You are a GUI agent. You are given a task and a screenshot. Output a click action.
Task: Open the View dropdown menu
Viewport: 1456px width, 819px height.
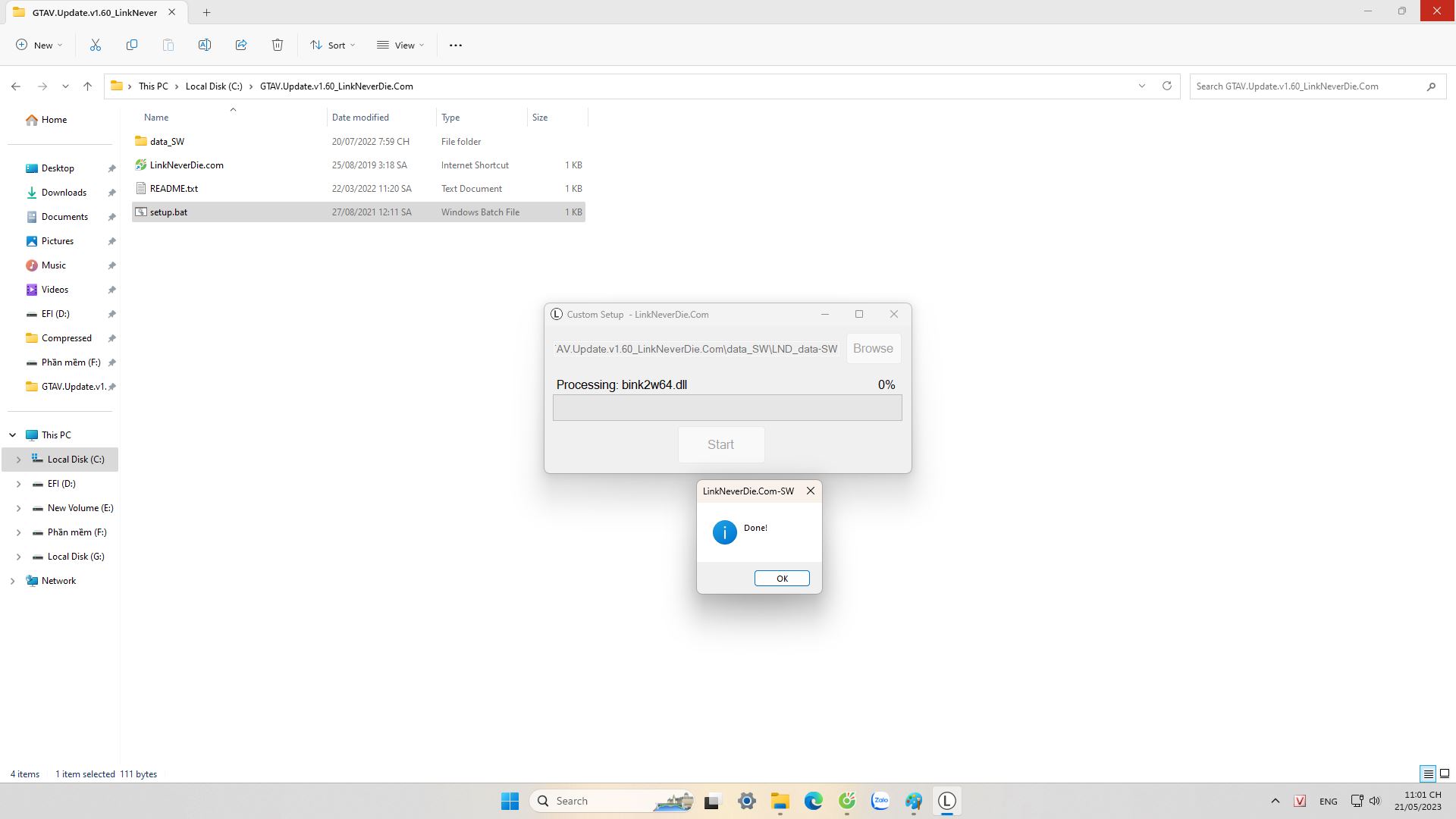400,45
